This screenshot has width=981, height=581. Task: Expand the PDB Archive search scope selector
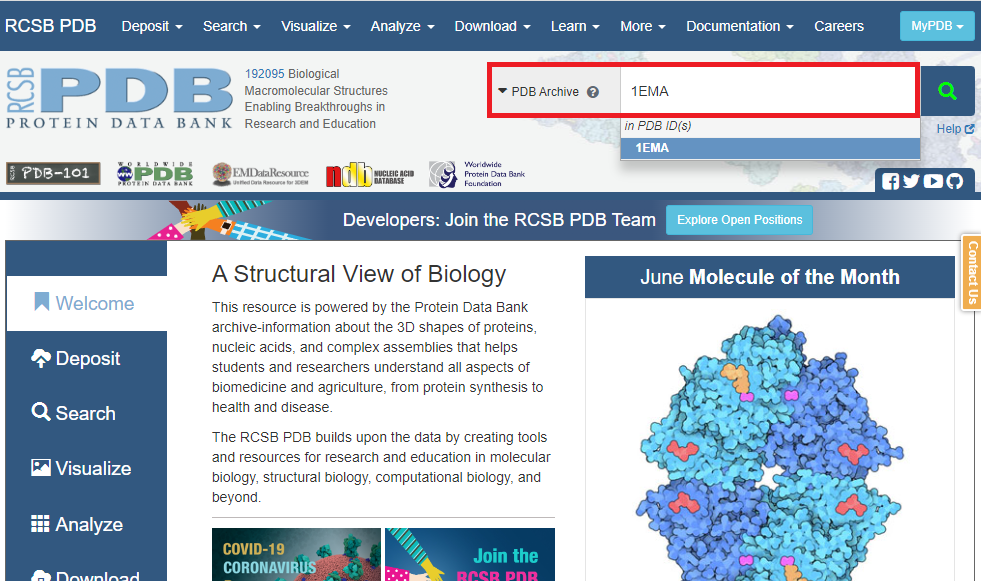539,92
